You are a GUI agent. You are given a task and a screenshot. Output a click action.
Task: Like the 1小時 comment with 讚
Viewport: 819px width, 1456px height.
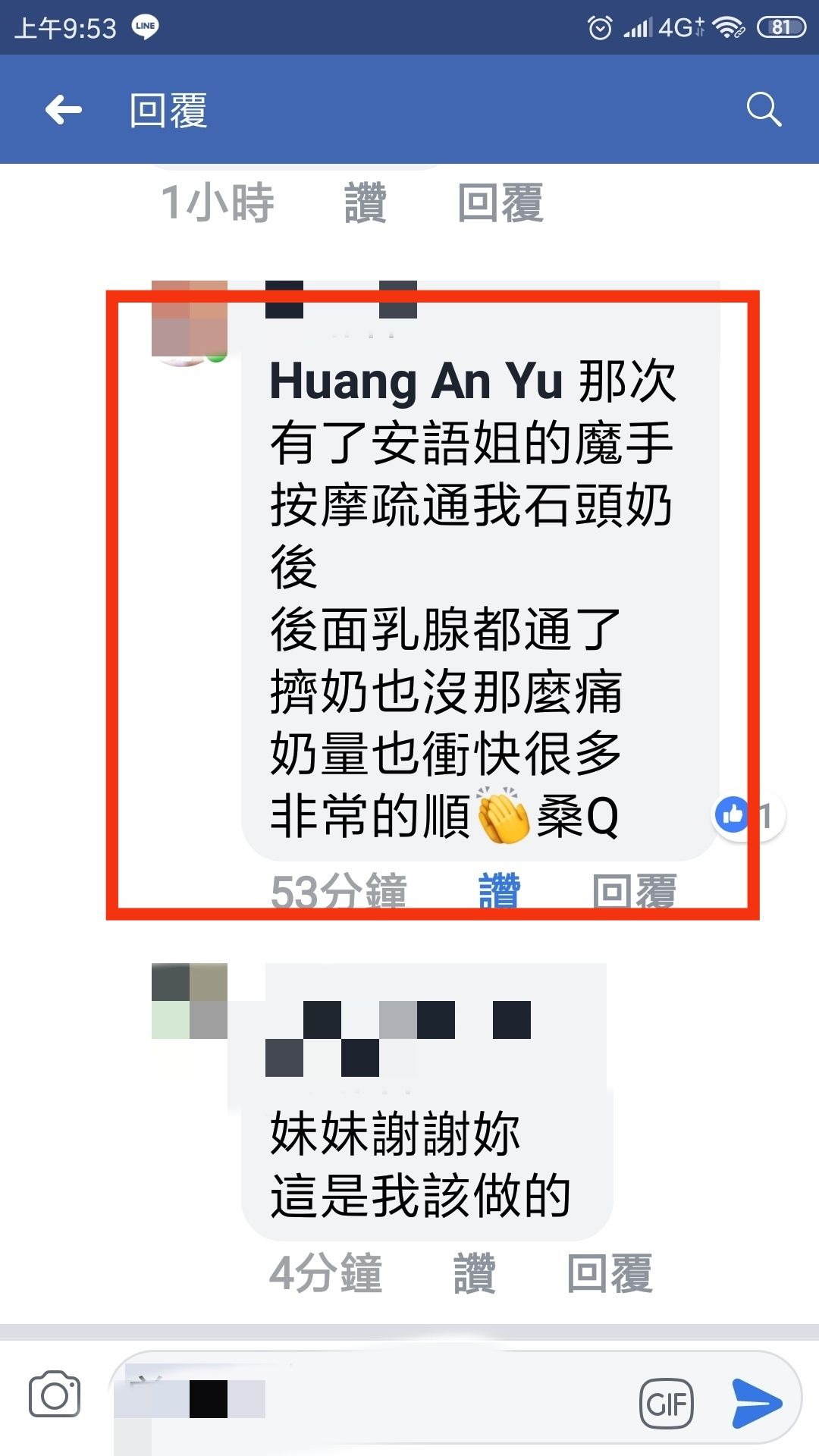[366, 203]
